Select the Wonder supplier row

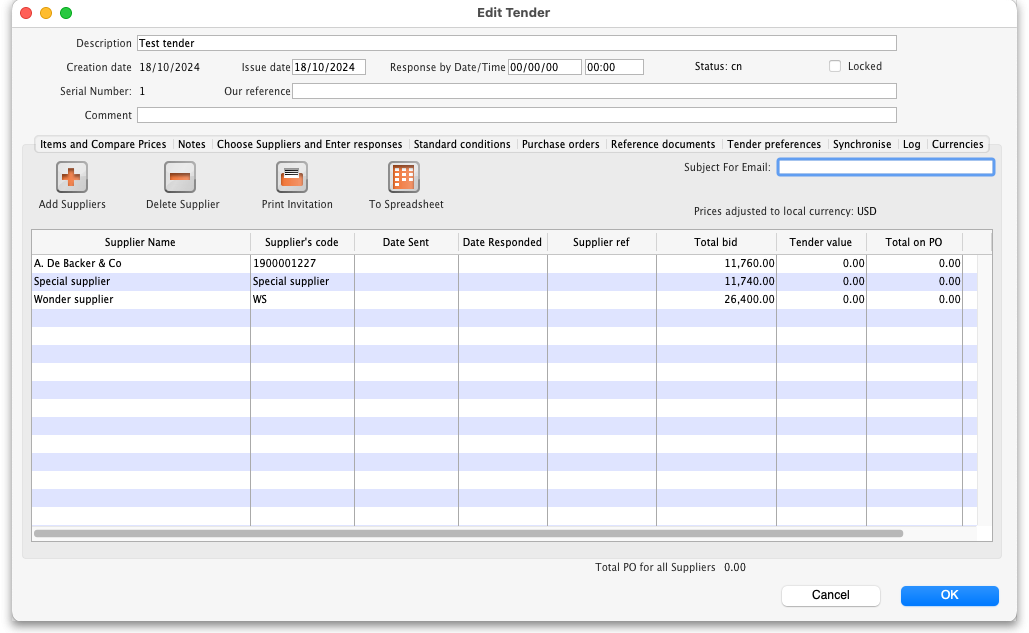point(140,300)
